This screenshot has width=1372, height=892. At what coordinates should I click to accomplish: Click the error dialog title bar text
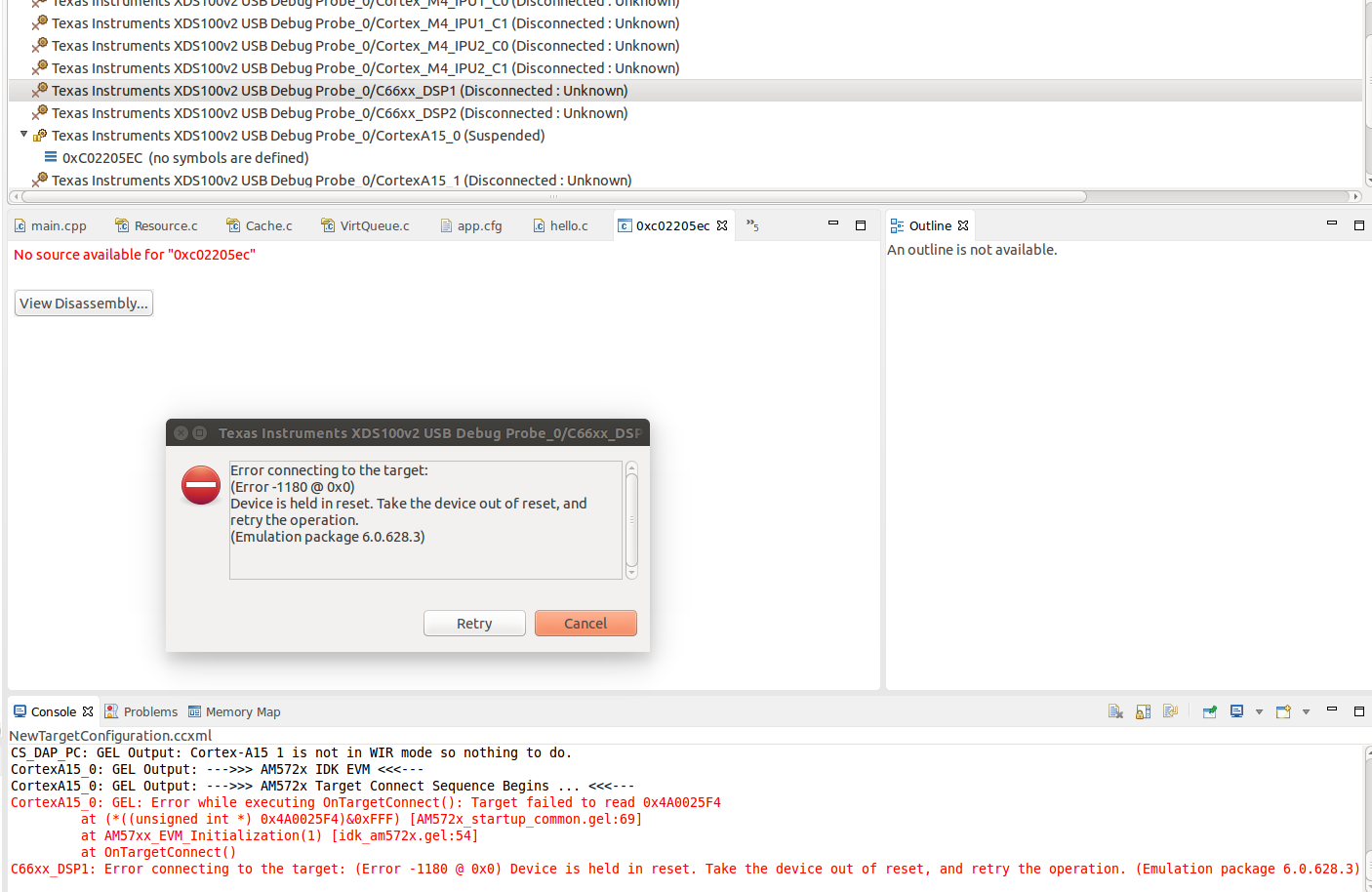coord(430,433)
